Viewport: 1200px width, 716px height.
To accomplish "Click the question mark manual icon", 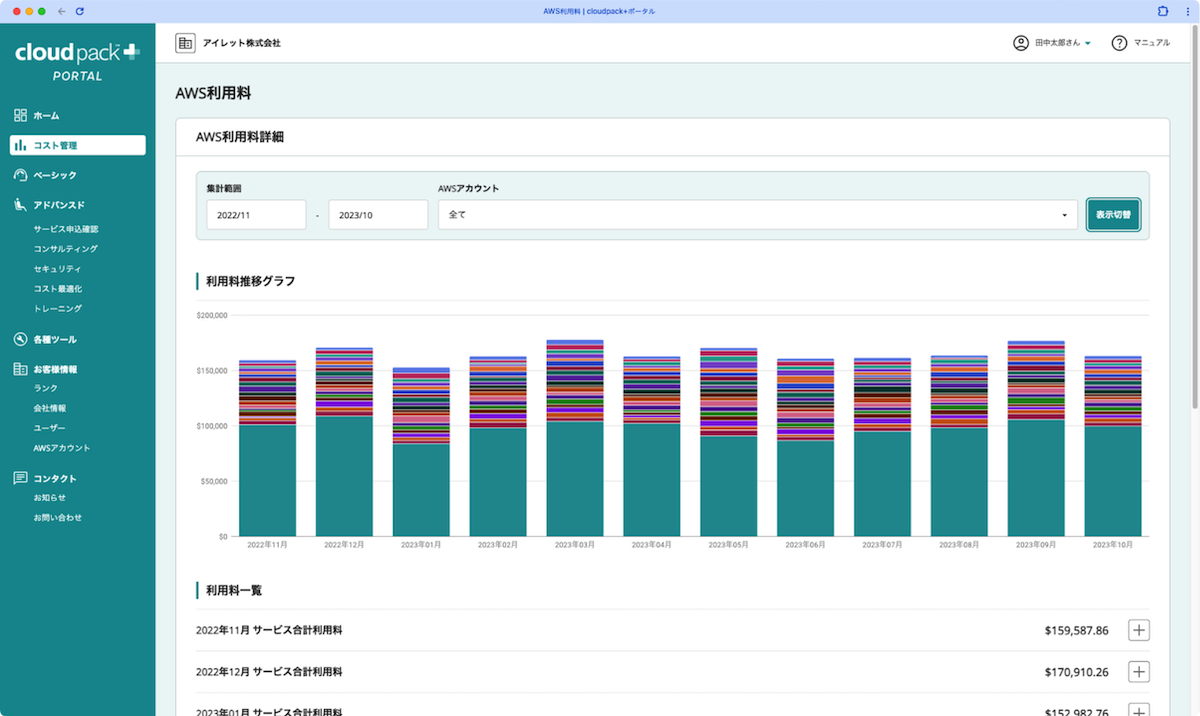I will [1120, 43].
